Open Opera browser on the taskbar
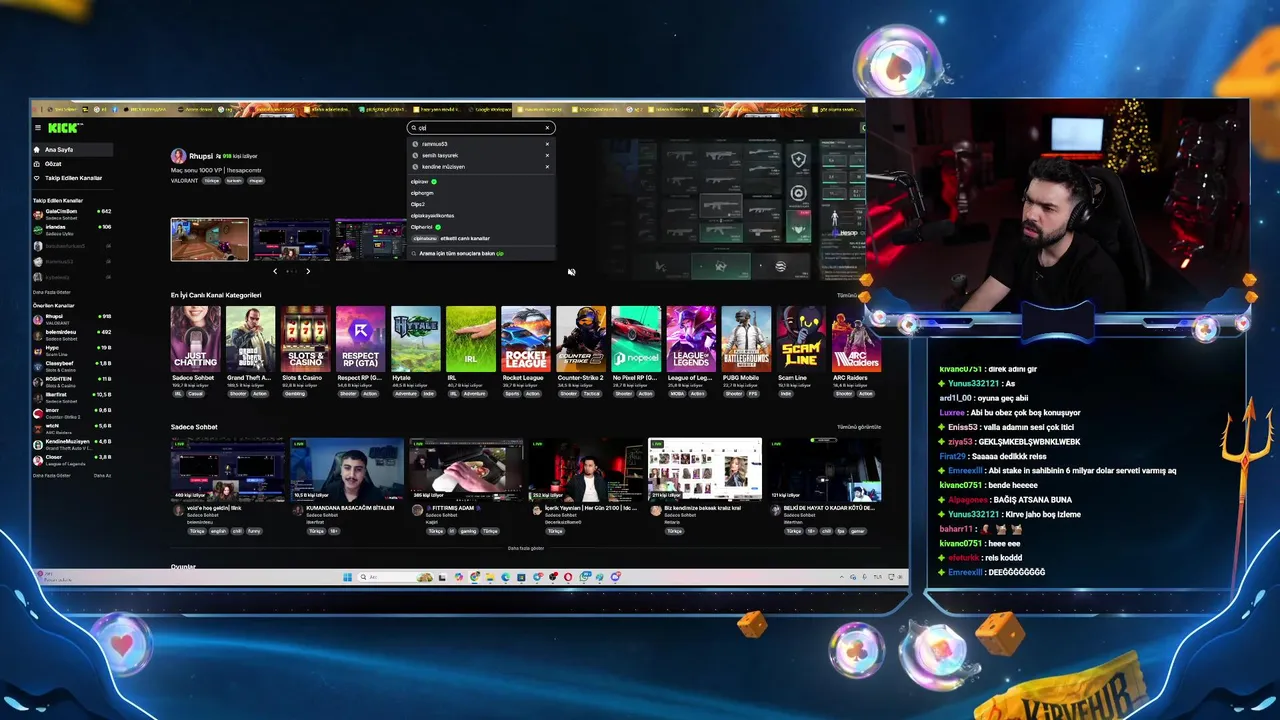The image size is (1280, 720). 568,577
